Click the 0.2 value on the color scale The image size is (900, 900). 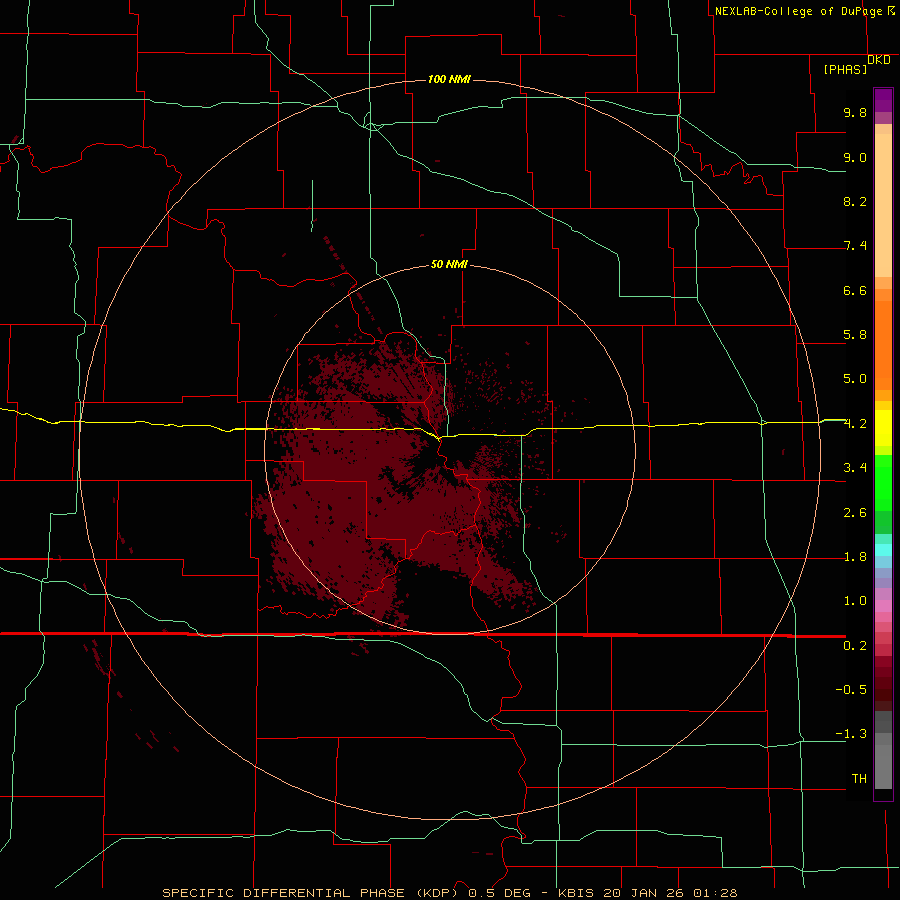tap(855, 646)
